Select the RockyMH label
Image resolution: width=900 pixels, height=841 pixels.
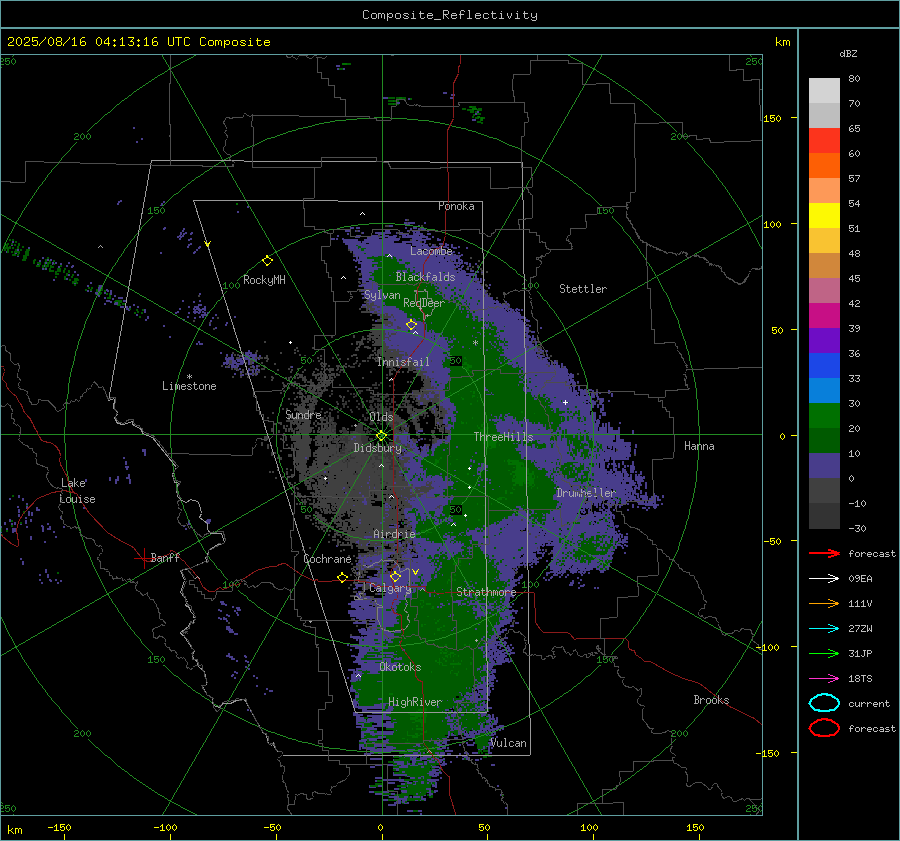point(264,280)
